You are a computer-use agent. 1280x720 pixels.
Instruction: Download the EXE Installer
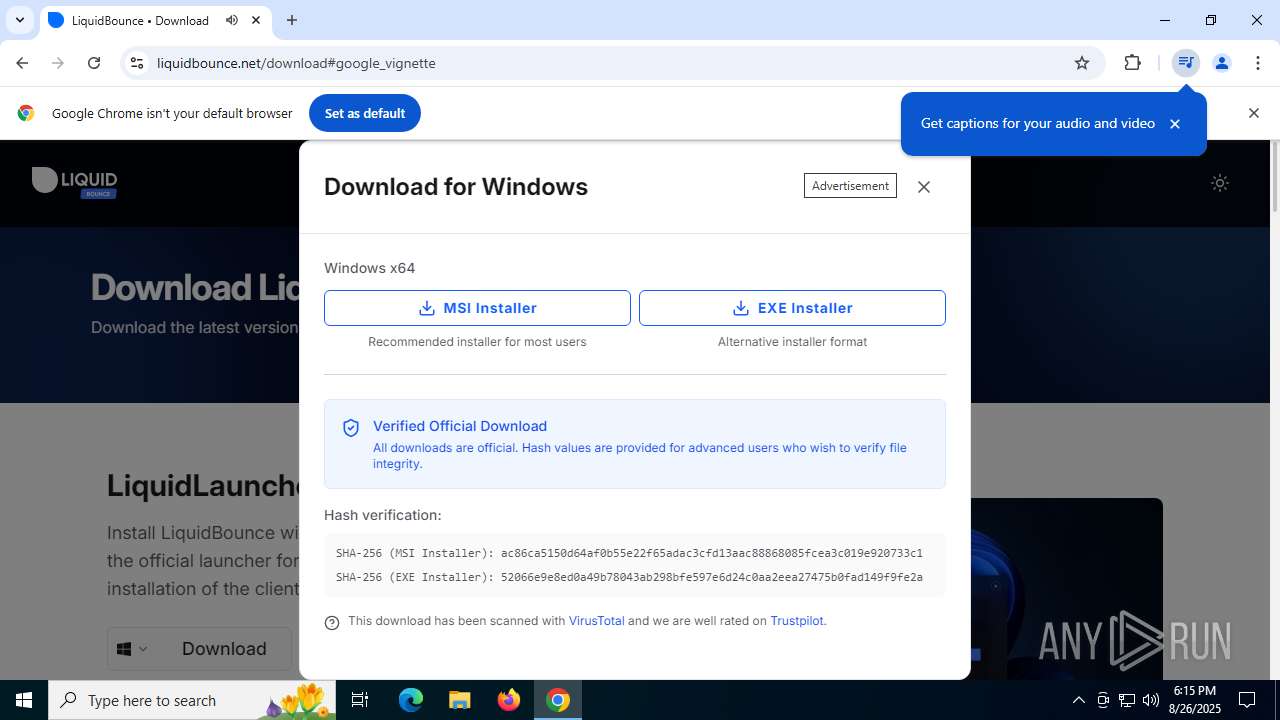pos(792,308)
